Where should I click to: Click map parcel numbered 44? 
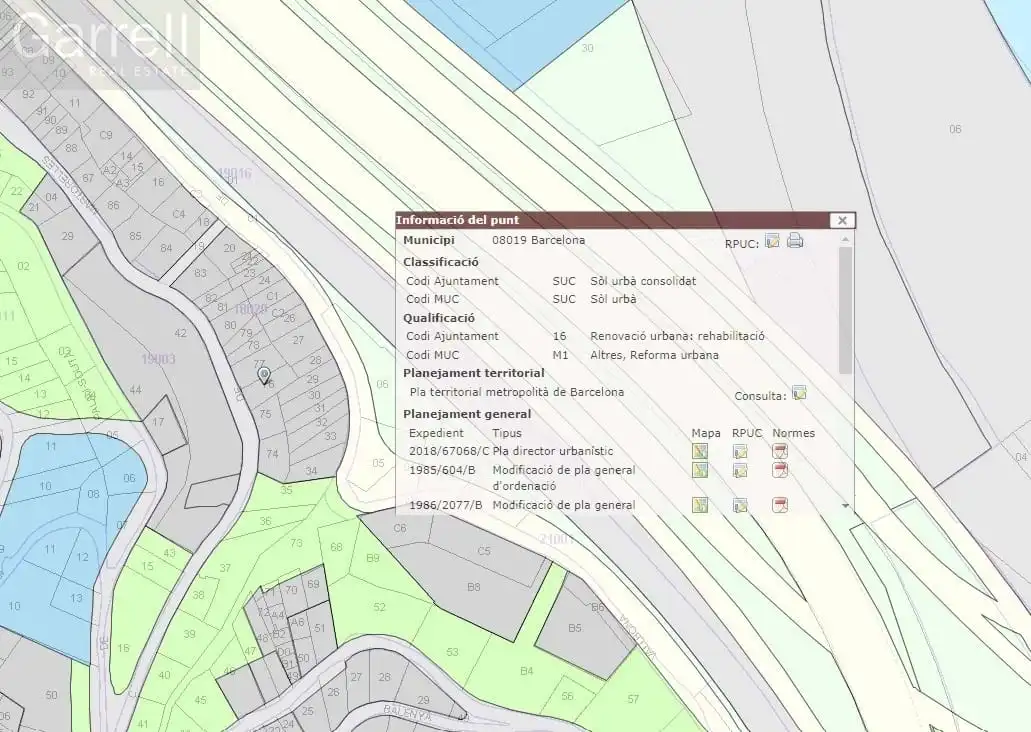pos(135,390)
